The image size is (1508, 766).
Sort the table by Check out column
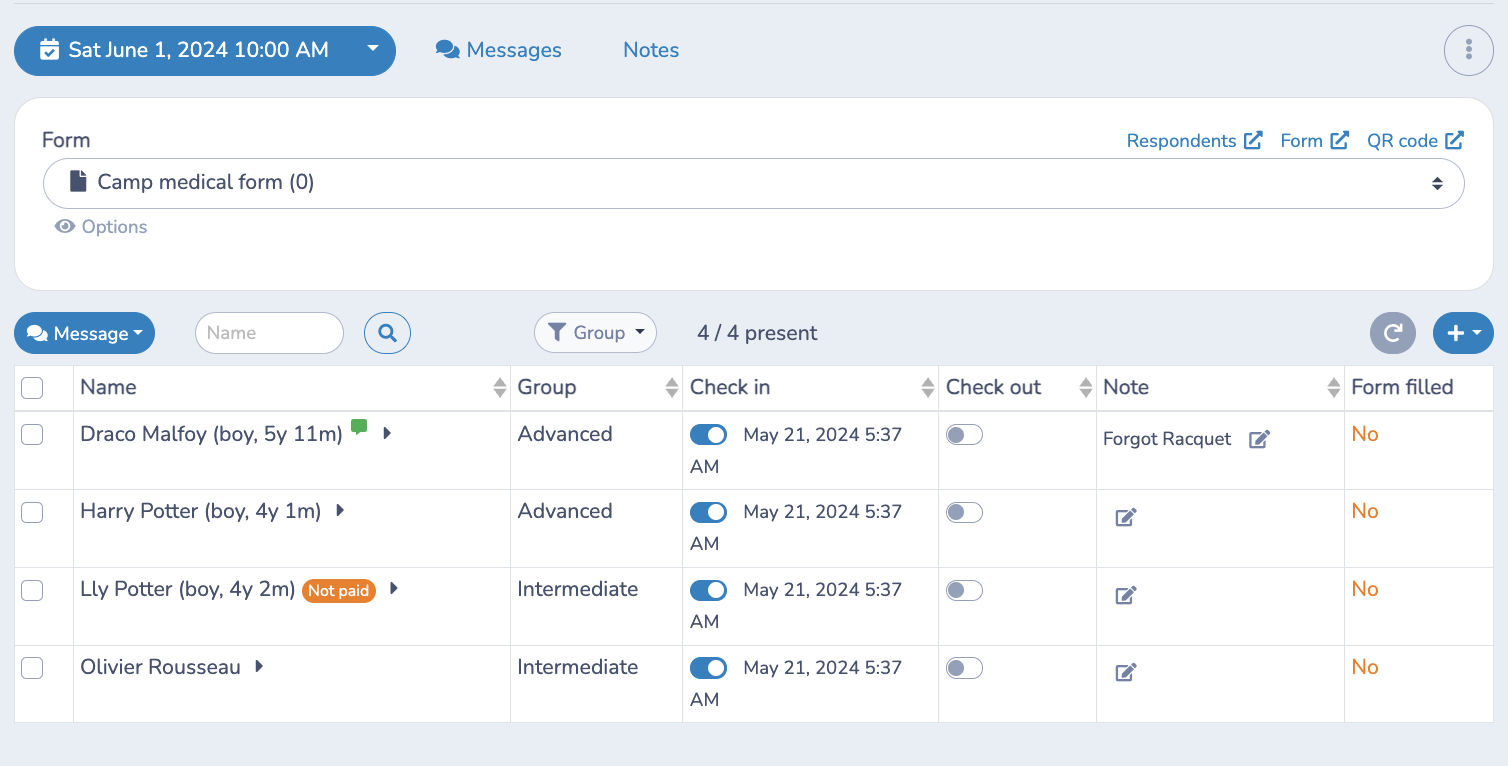[1086, 388]
